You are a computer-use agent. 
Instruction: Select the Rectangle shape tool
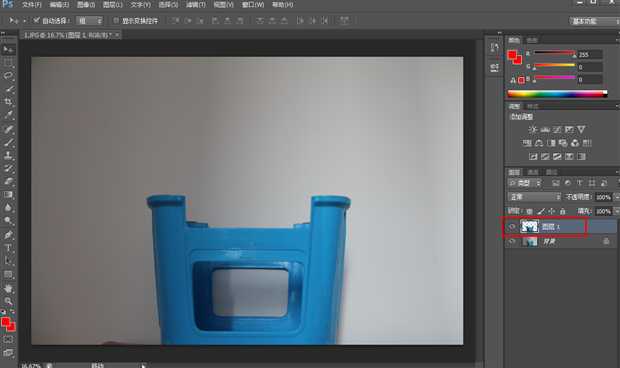(x=8, y=274)
